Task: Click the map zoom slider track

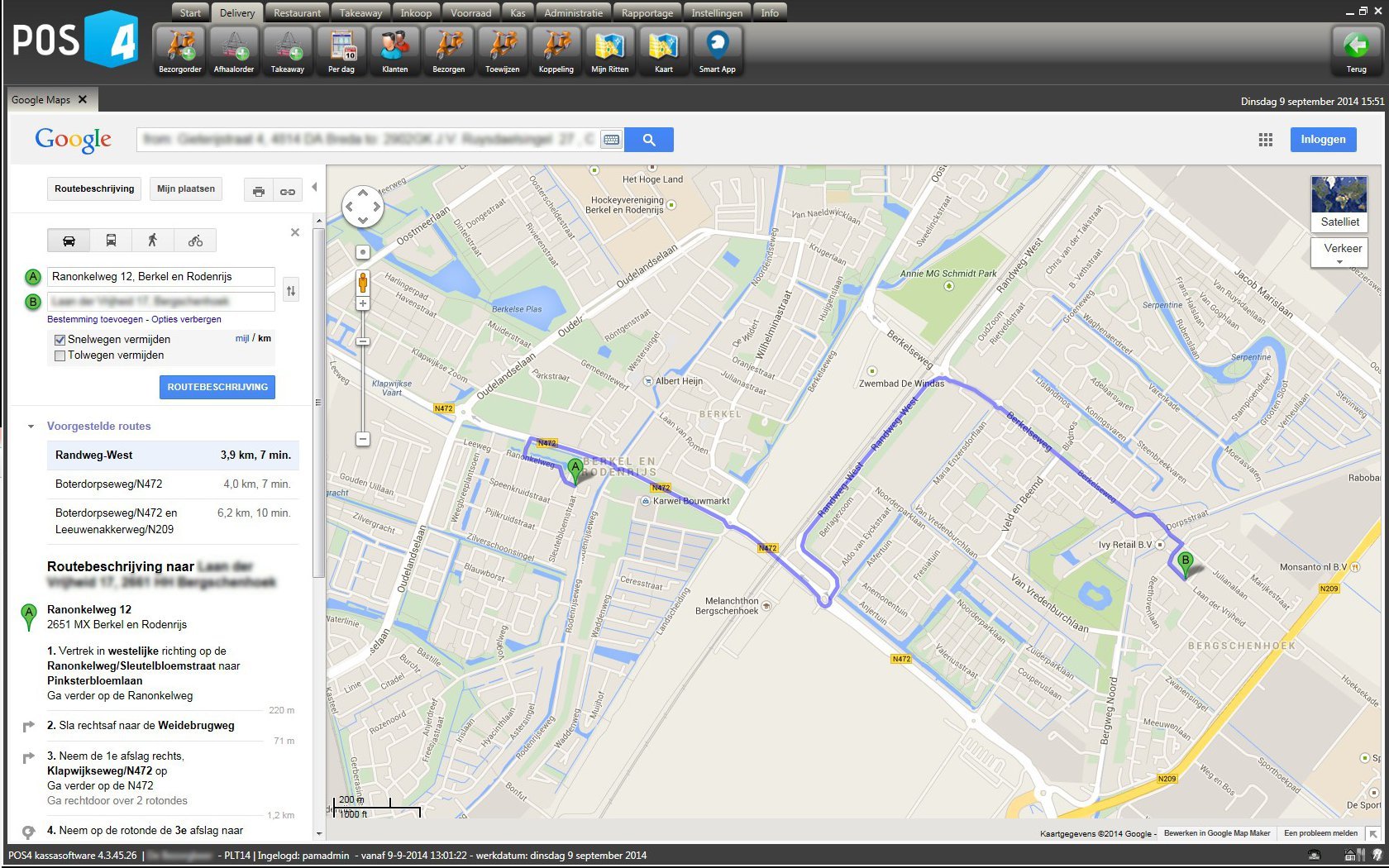Action: (363, 389)
